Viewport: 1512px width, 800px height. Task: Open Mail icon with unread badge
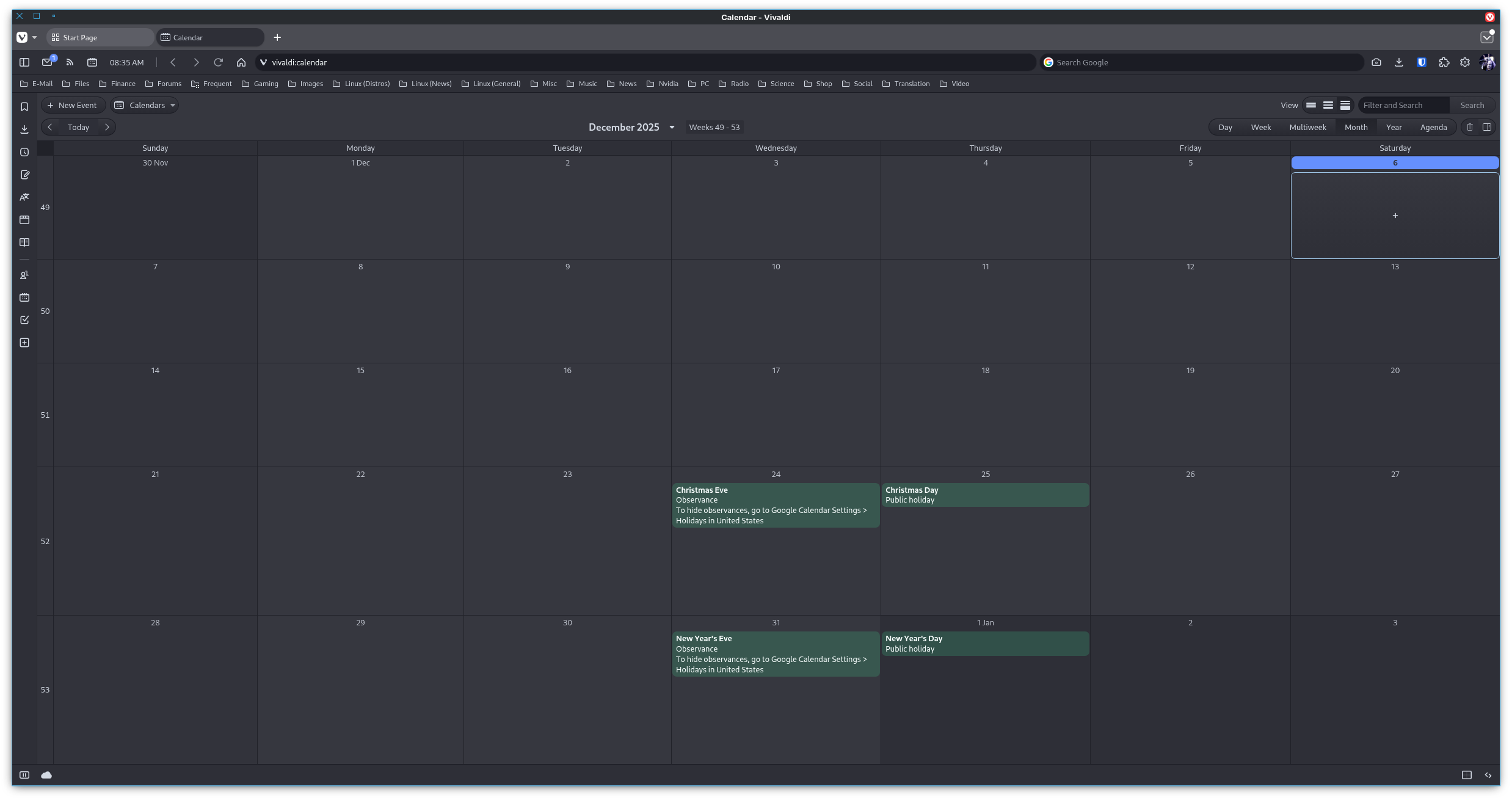[x=47, y=62]
